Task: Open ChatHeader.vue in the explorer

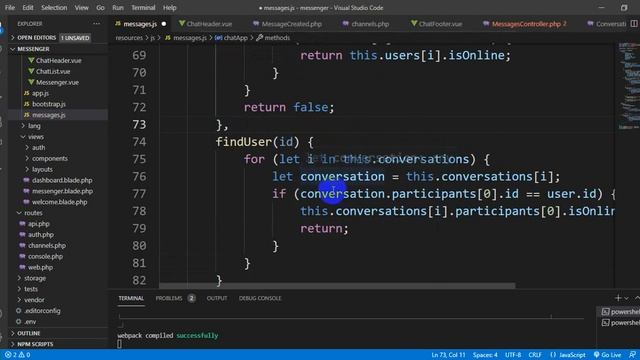Action: 58,60
